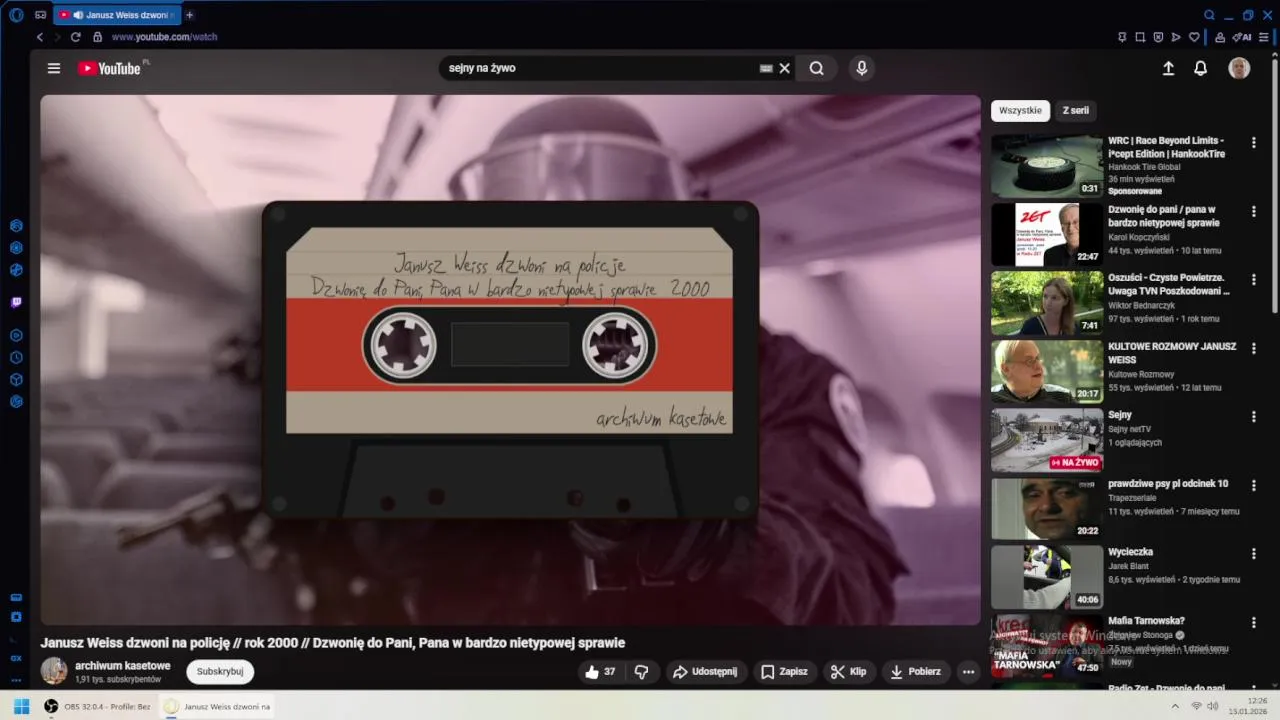1280x720 pixels.
Task: Open browser profile person icon
Action: 1220,37
